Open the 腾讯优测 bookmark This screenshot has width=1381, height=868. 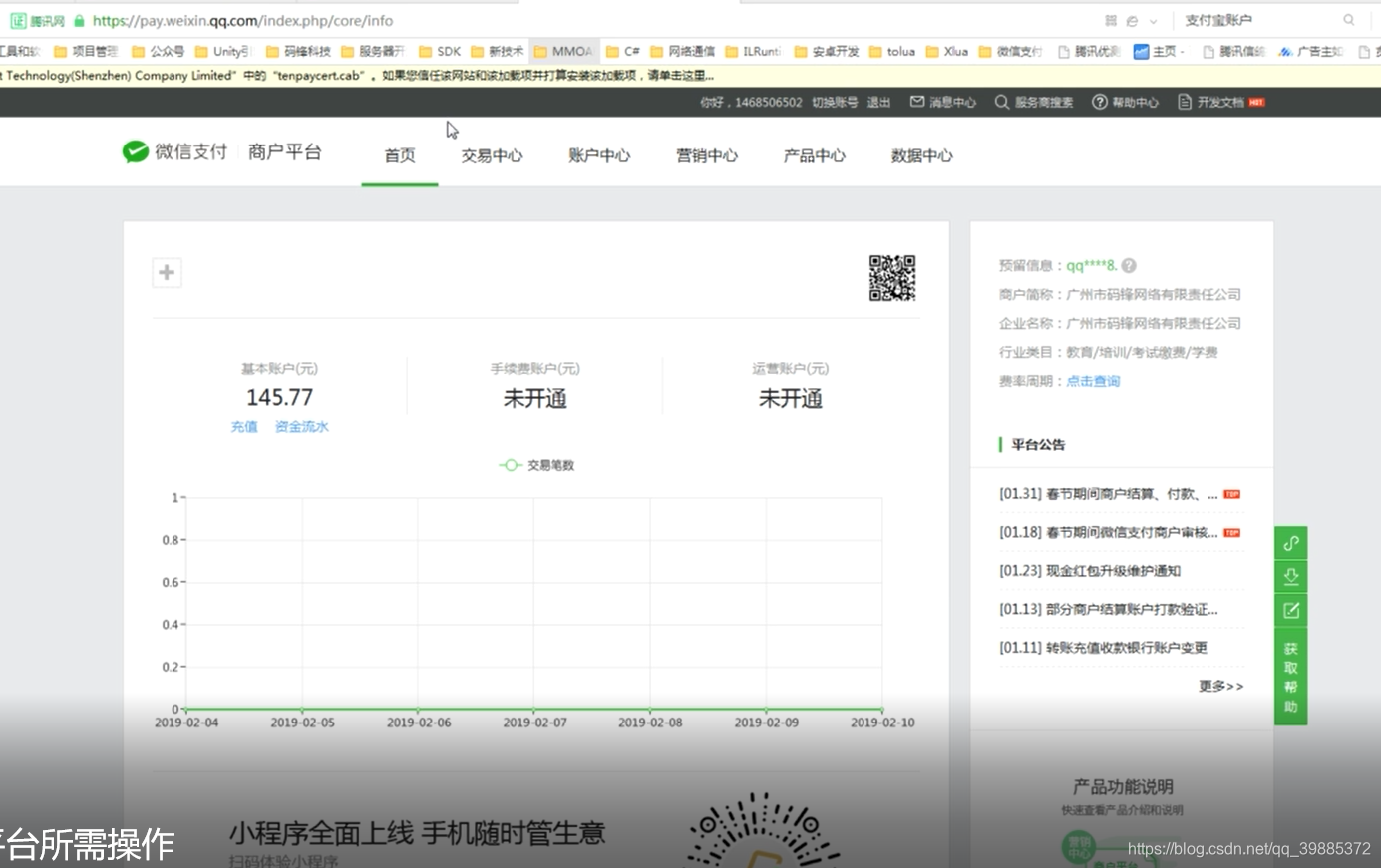(1089, 51)
